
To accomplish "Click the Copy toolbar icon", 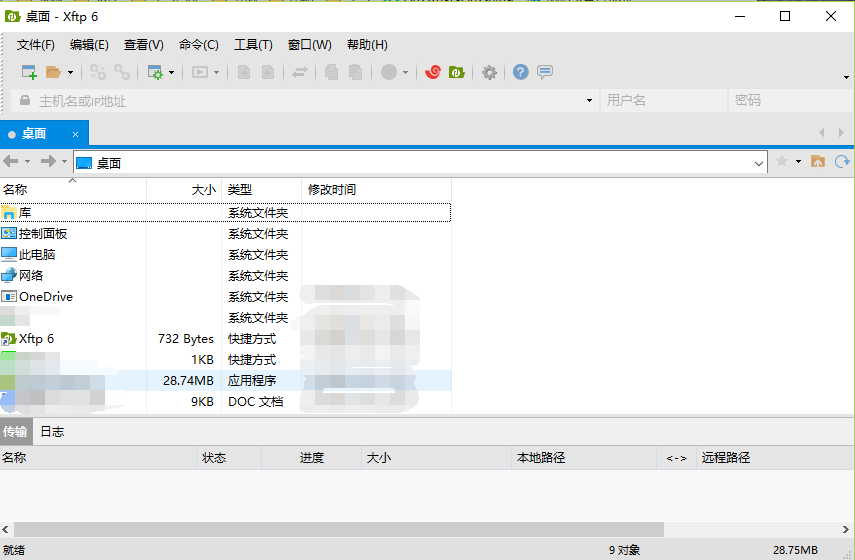I will 331,72.
